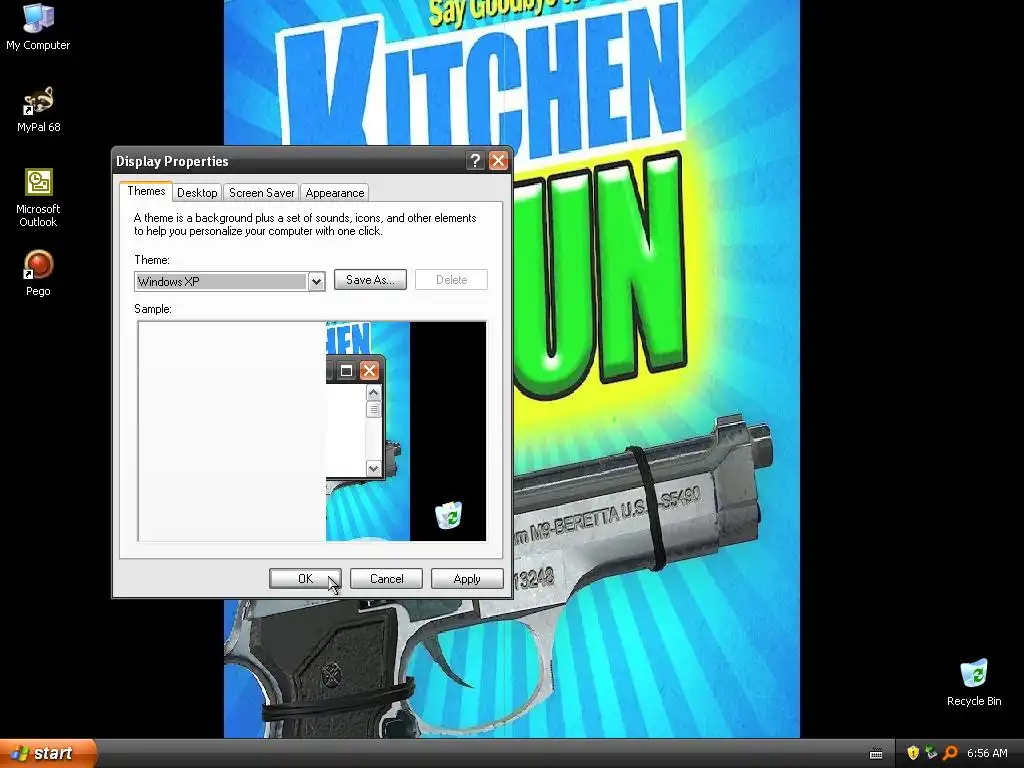Click the taskbar clock showing 6:56 AM
Screen dimensions: 1024x768
(987, 753)
